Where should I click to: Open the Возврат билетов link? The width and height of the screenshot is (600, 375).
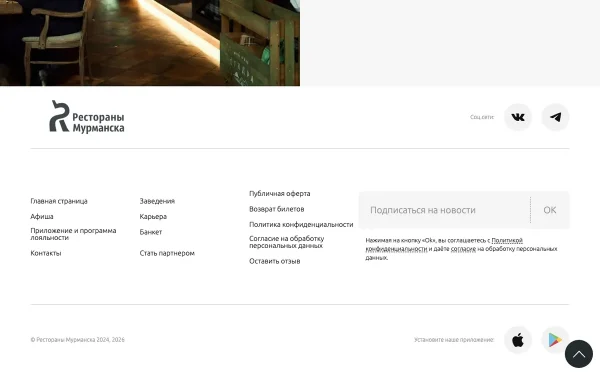[276, 209]
